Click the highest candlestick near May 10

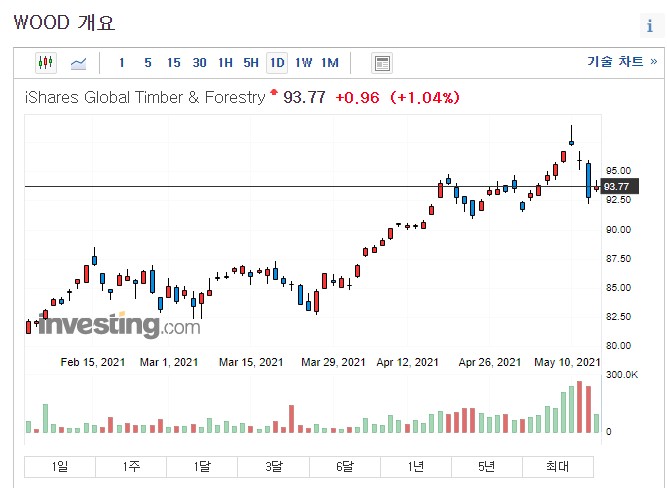click(571, 136)
